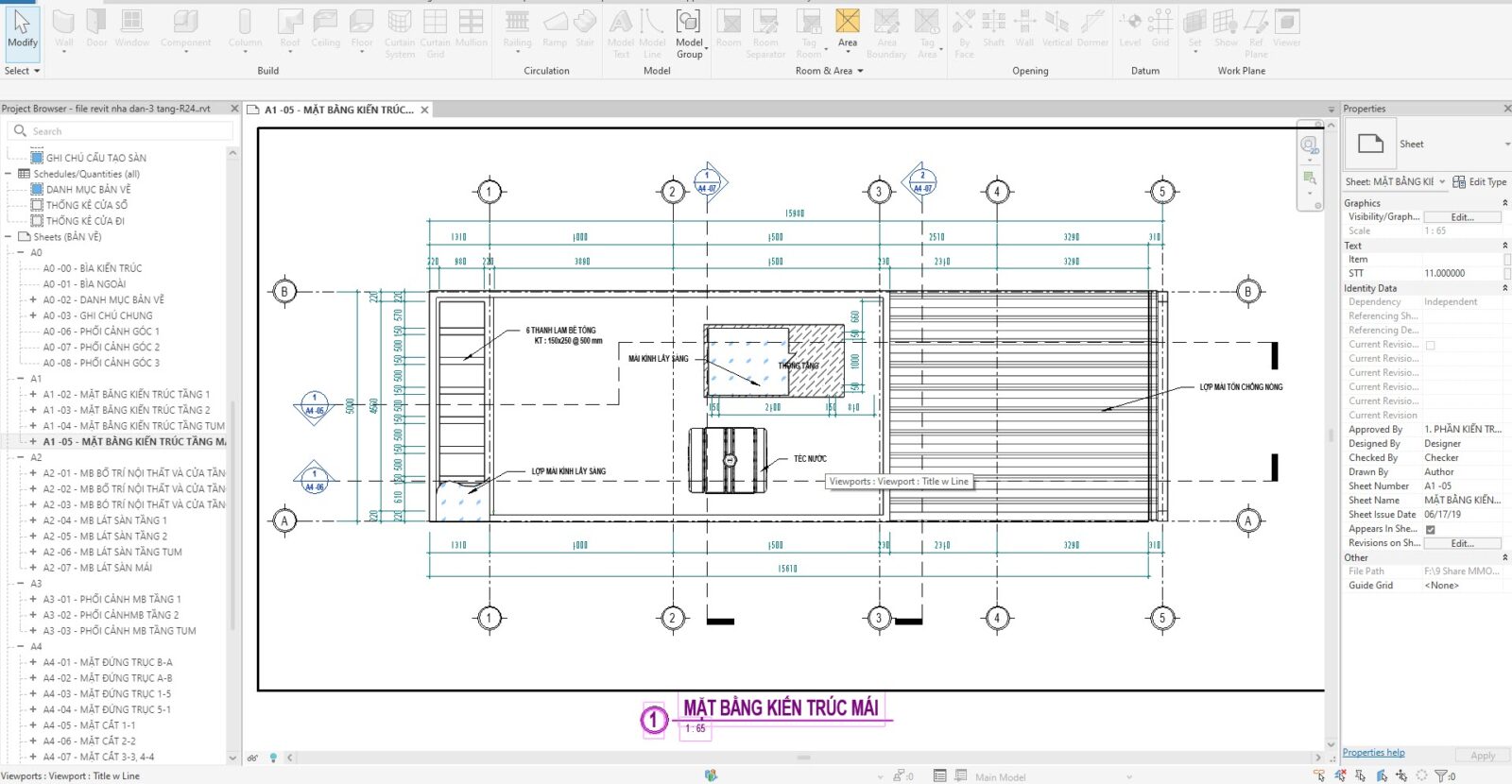Screen dimensions: 1512x784
Task: Focus the Project Browser search field
Action: (x=121, y=131)
